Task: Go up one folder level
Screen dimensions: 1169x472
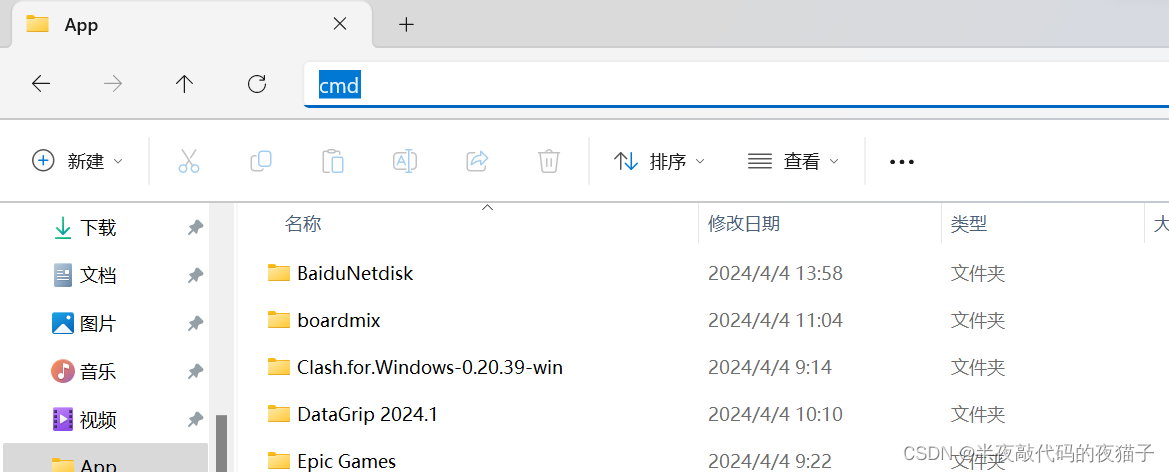Action: pos(184,84)
